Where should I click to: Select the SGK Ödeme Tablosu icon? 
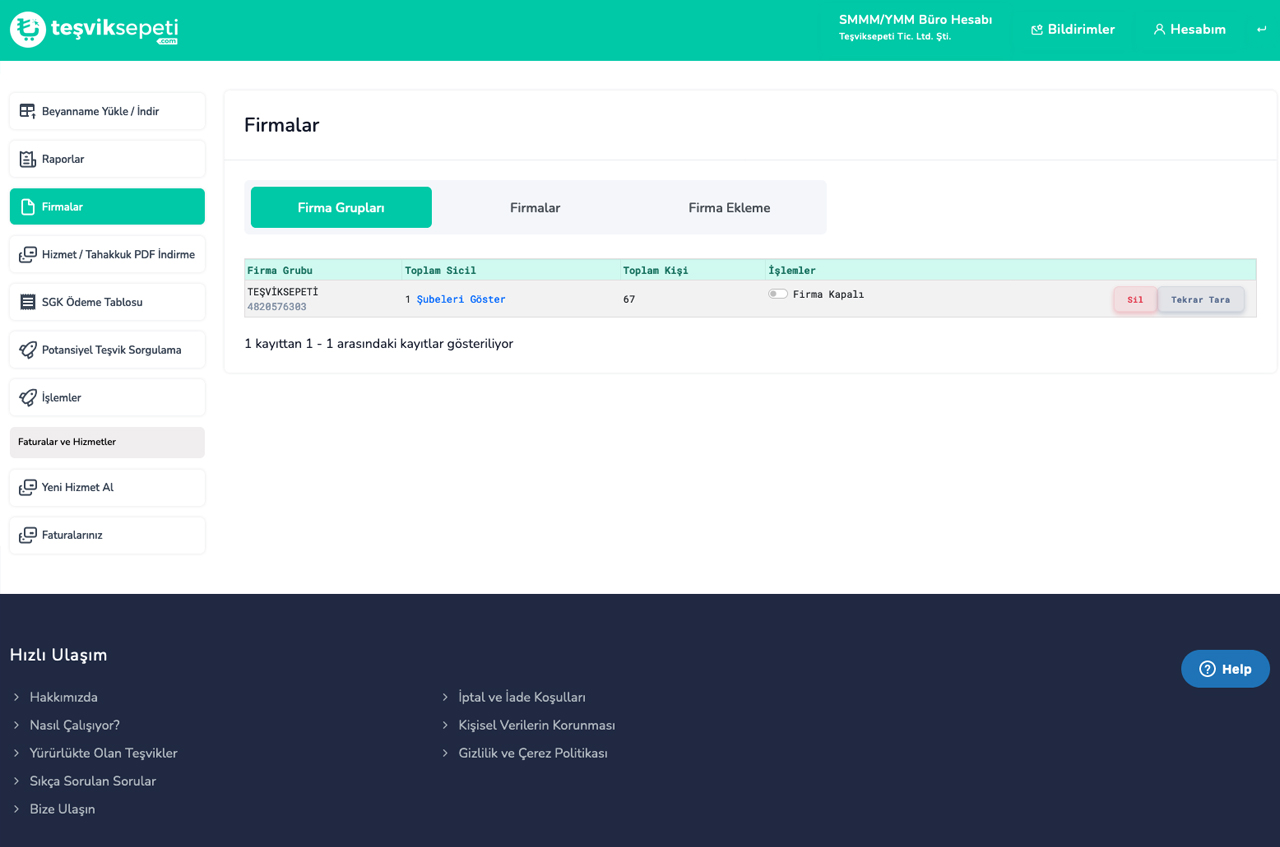[x=28, y=302]
